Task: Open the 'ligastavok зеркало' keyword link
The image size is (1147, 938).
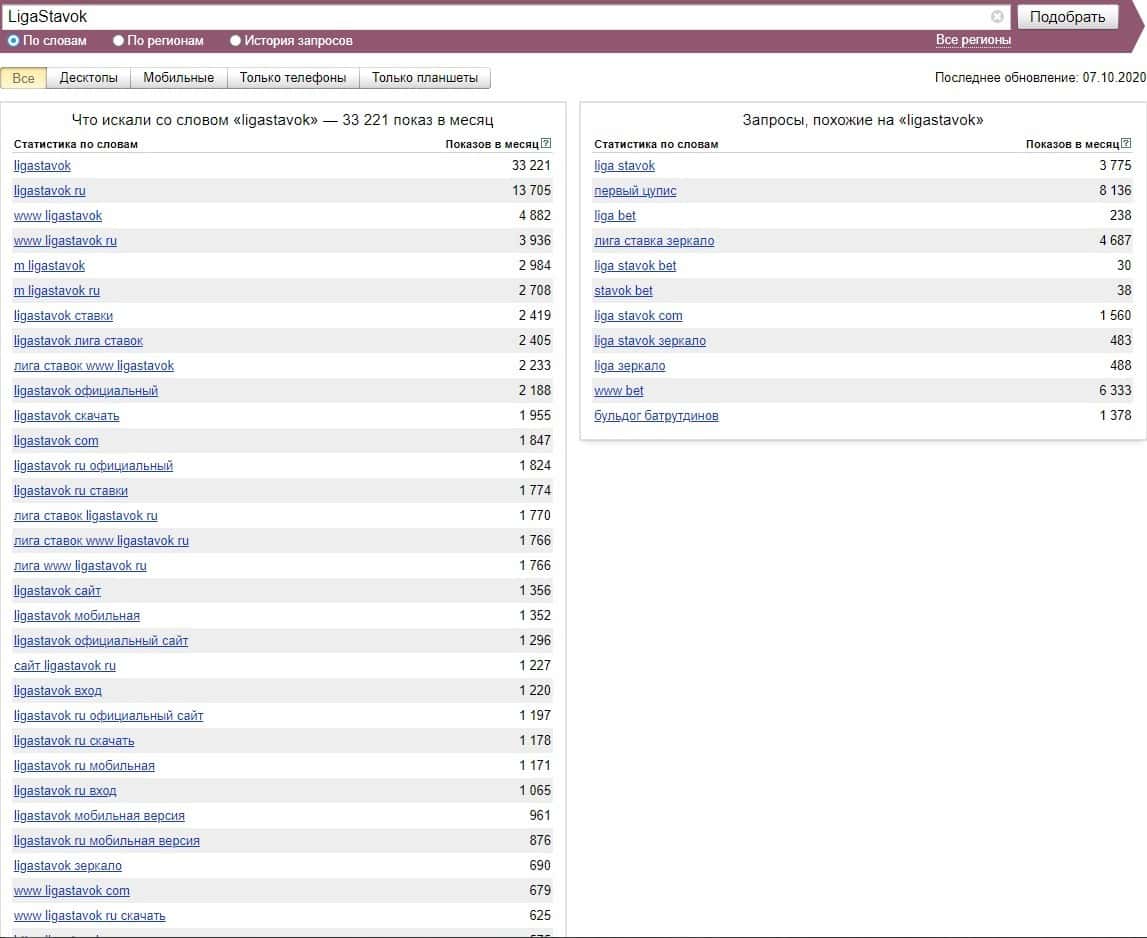Action: pos(68,866)
